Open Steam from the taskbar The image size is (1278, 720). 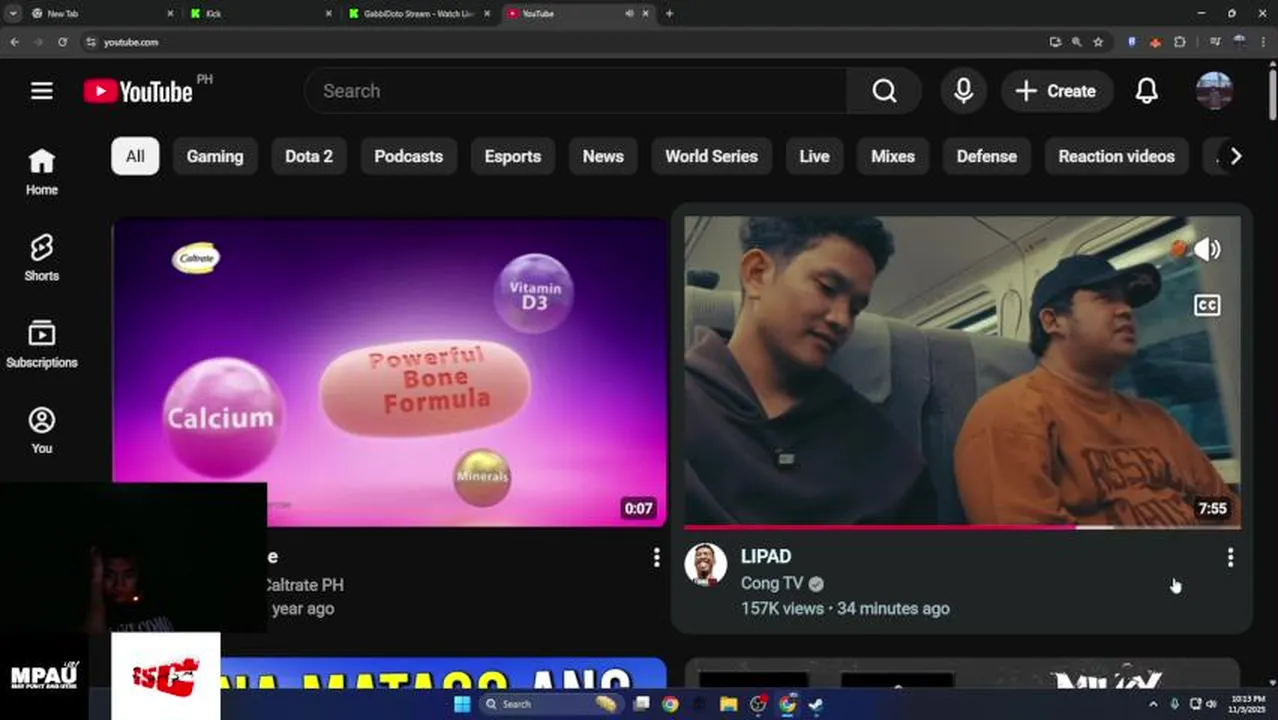816,704
